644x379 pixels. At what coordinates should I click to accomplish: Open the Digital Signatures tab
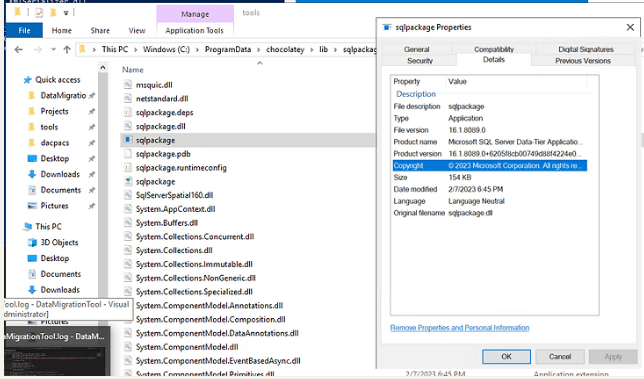[586, 49]
